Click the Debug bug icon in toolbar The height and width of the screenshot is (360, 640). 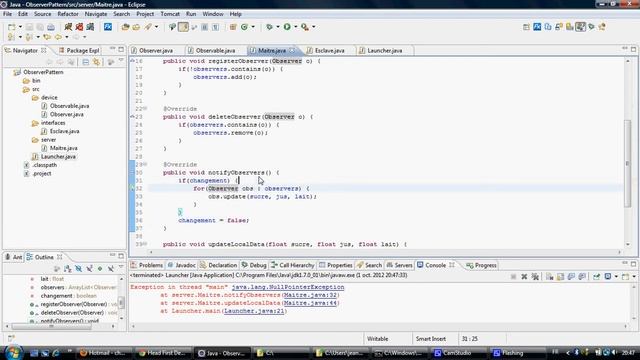coord(269,27)
